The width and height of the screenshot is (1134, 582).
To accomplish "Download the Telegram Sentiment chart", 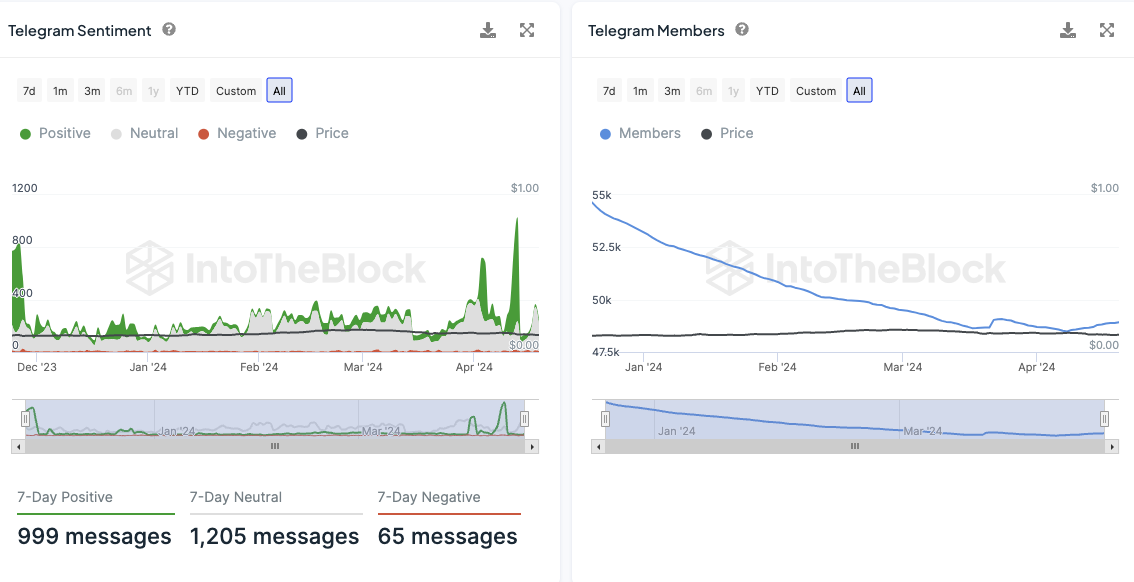I will coord(488,30).
